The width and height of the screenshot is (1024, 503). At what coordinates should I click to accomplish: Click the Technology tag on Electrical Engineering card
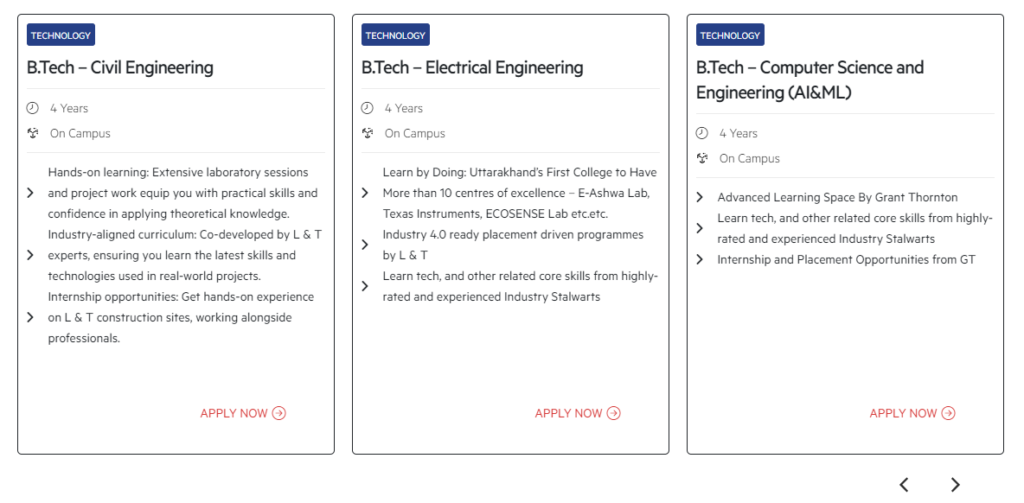point(395,35)
